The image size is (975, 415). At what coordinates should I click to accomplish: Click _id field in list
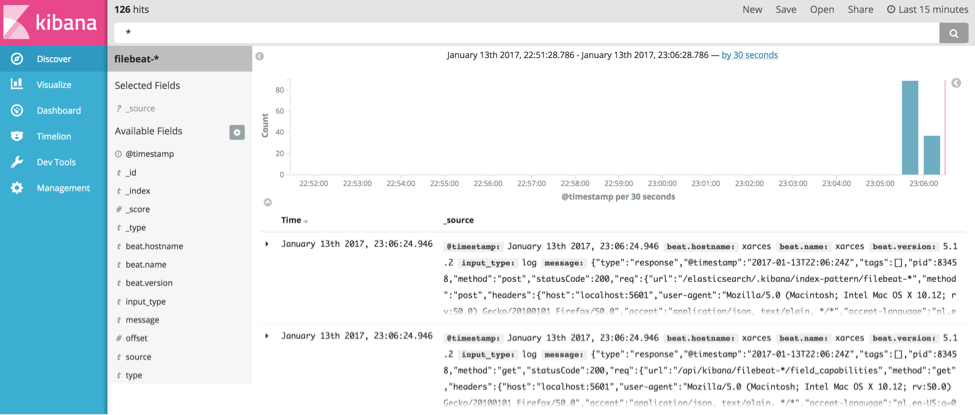click(x=131, y=172)
